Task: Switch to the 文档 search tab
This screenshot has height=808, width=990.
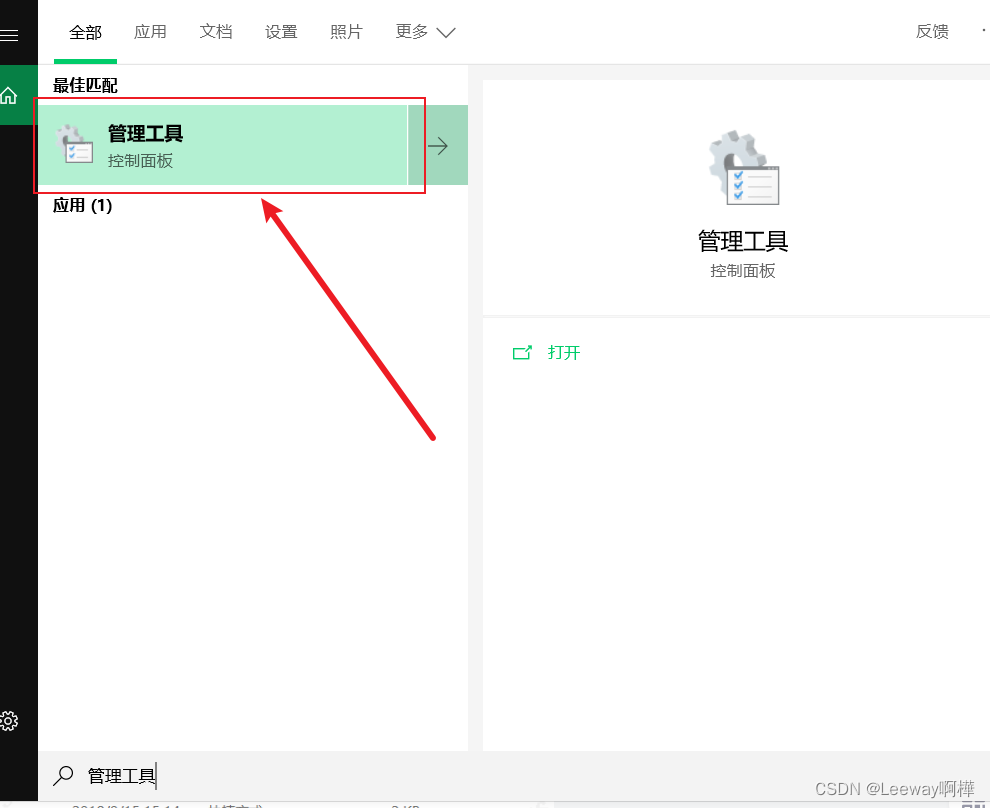Action: (216, 32)
